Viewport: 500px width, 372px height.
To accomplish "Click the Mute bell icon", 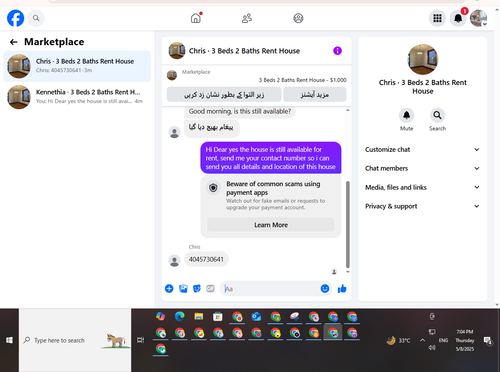I will [406, 115].
